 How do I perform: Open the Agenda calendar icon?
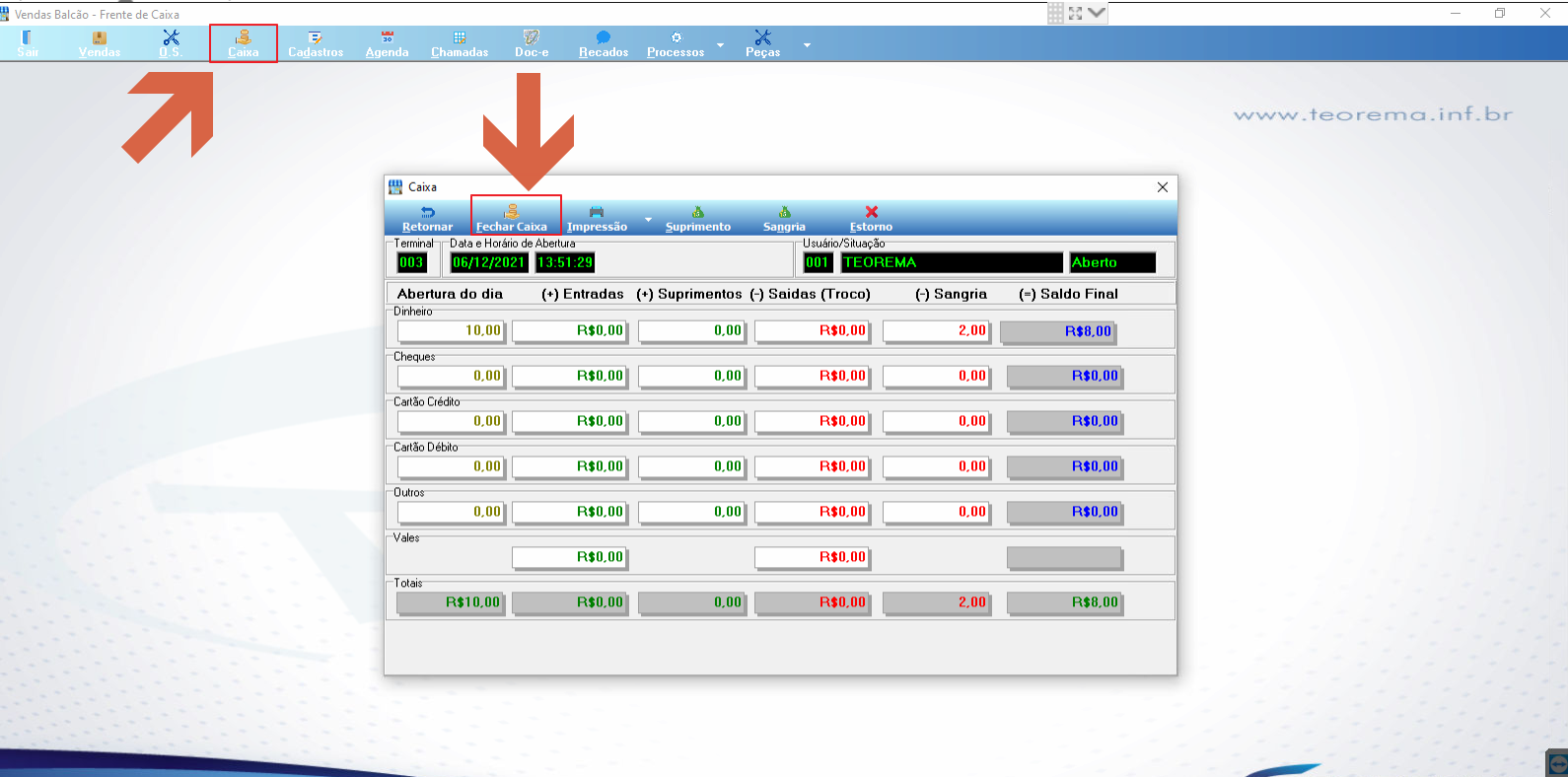[387, 43]
